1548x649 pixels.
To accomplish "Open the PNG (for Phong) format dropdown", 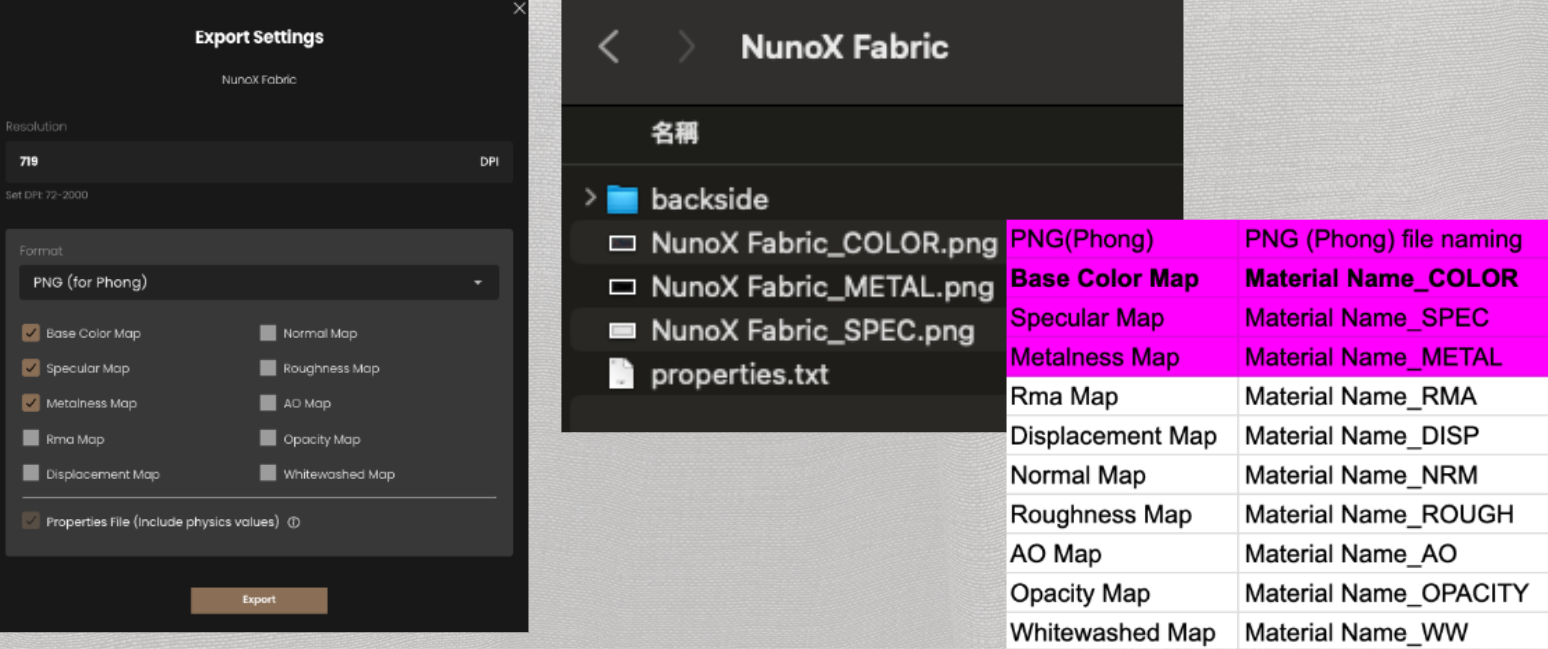I will click(259, 282).
